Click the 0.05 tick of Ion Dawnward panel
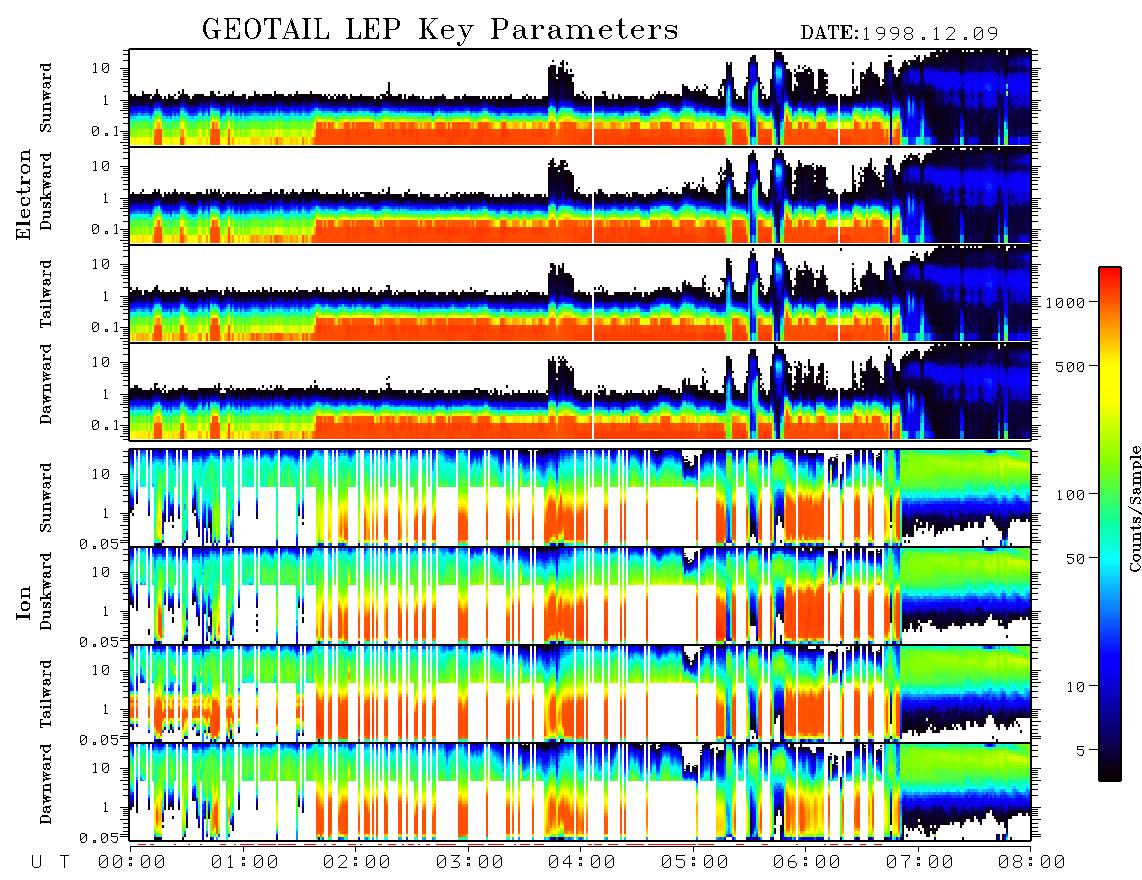Viewport: 1142px width, 880px height. pos(98,838)
